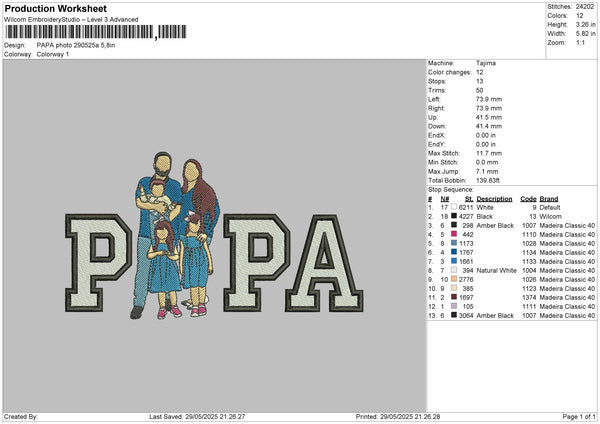The width and height of the screenshot is (600, 424).
Task: Click the code 1374 in row 11
Action: click(529, 297)
